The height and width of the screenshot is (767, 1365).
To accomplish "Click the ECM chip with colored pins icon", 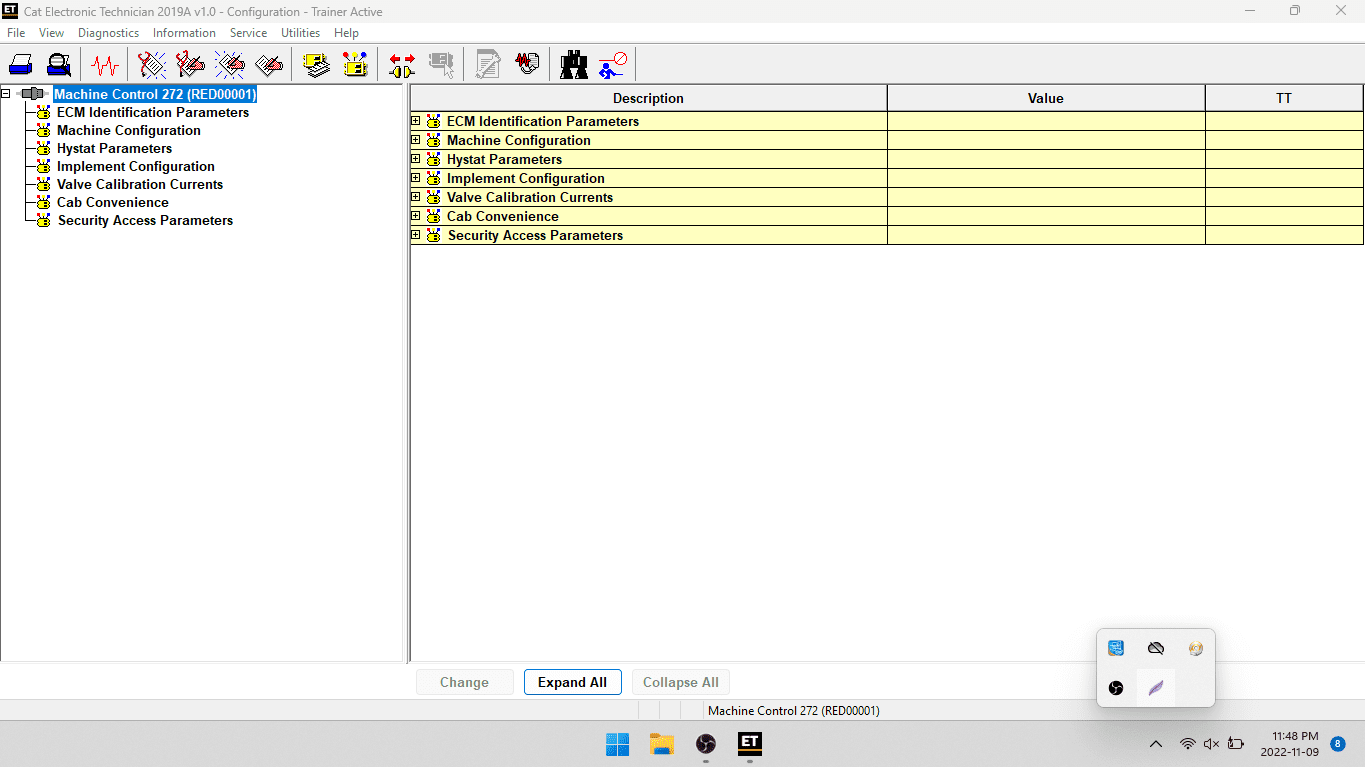I will tap(355, 66).
